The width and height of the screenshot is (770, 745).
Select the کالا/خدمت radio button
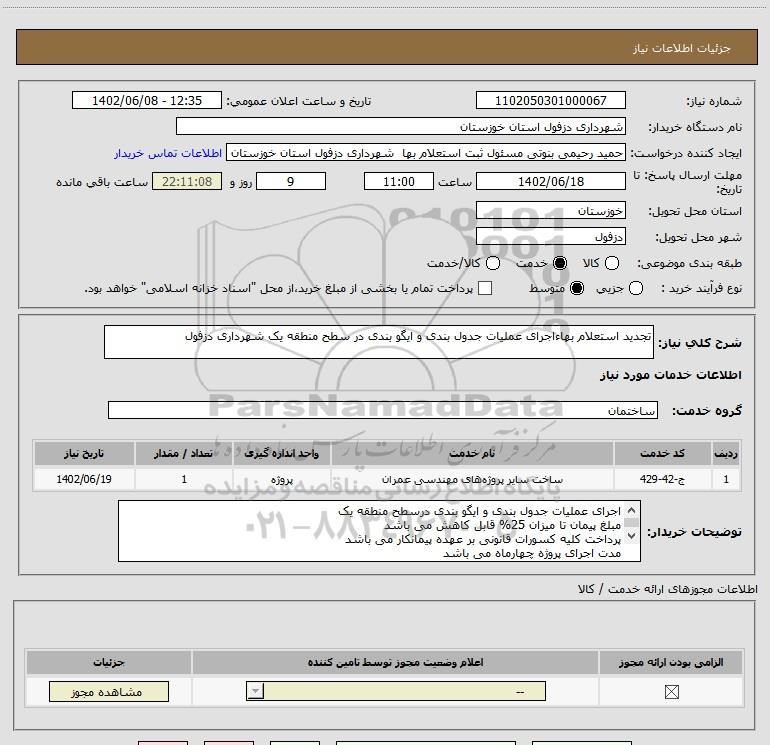[493, 263]
